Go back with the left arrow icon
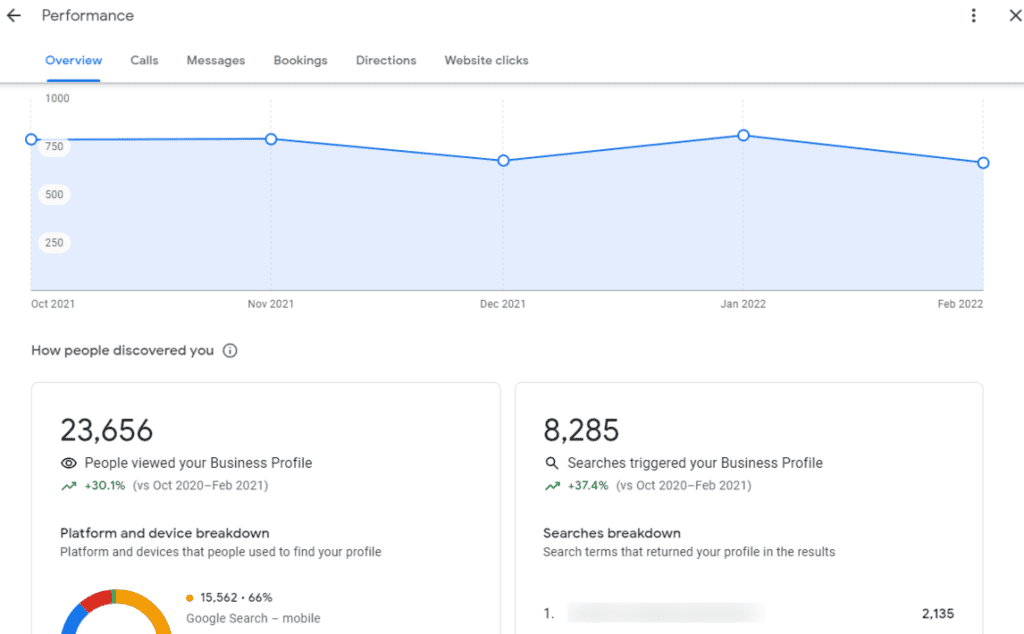Image resolution: width=1024 pixels, height=634 pixels. click(14, 16)
